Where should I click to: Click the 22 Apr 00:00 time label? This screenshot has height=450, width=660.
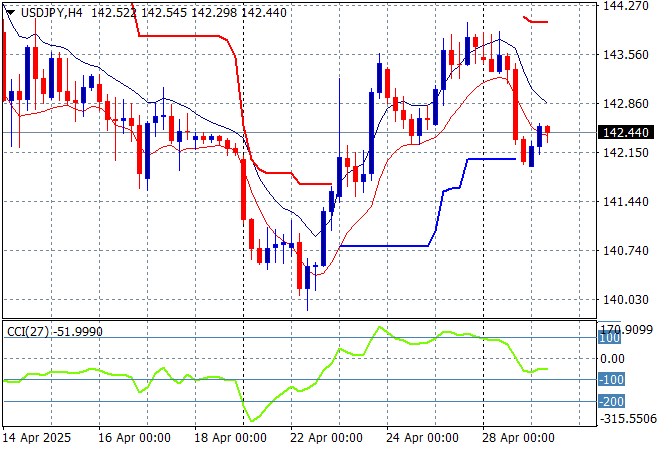pos(326,438)
